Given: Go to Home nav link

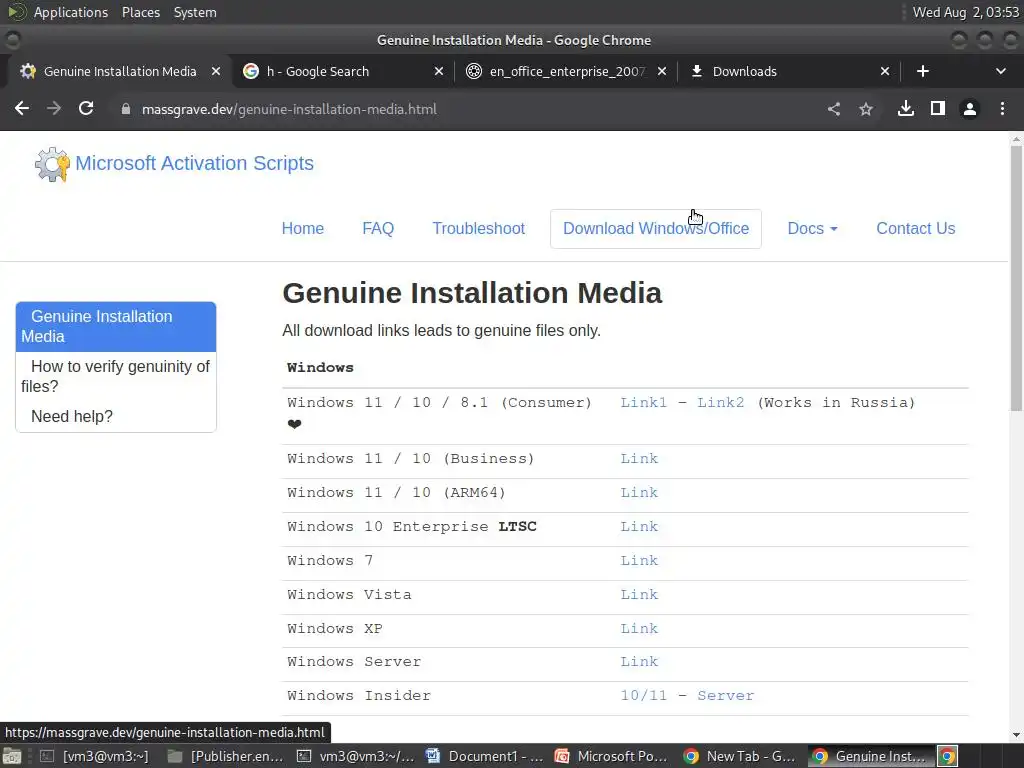Looking at the screenshot, I should point(302,229).
